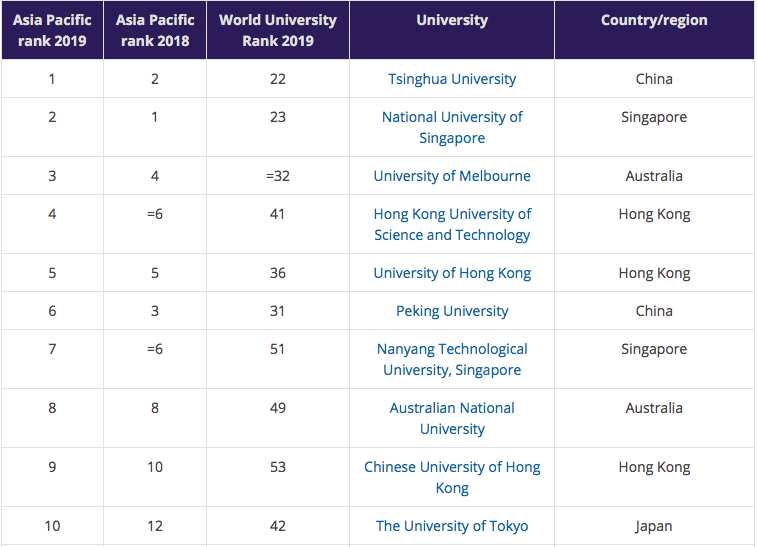The height and width of the screenshot is (547, 758).
Task: Click World University Rank 2019 column header
Action: [x=278, y=30]
